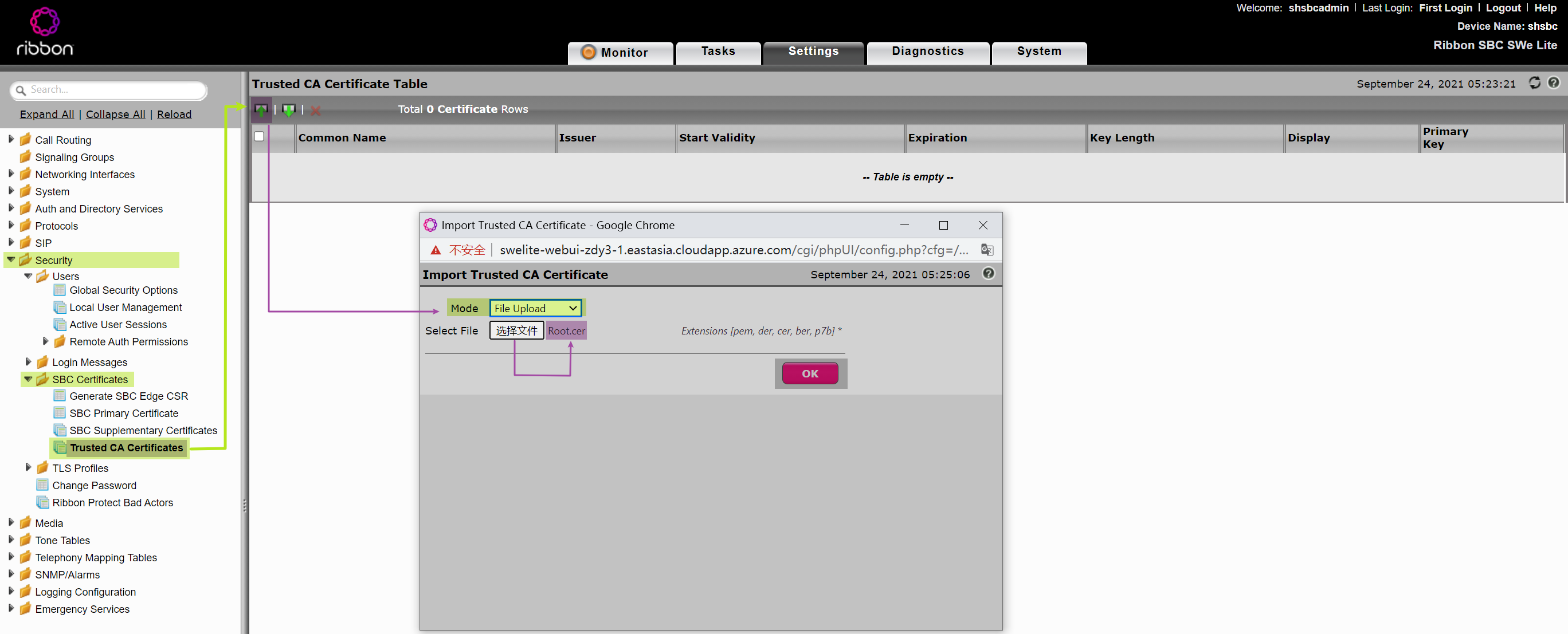This screenshot has height=634, width=1568.
Task: Click the red delete certificate icon
Action: click(x=315, y=110)
